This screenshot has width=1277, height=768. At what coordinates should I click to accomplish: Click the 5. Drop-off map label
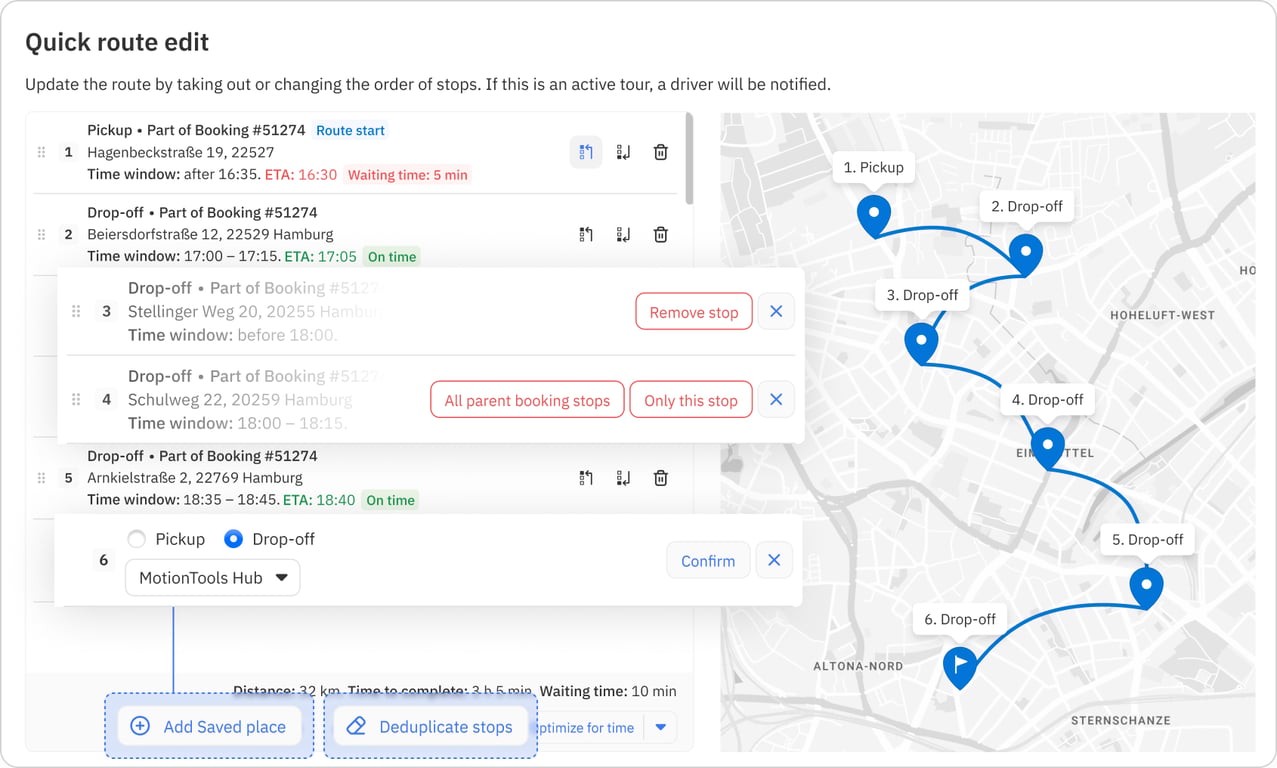tap(1148, 539)
